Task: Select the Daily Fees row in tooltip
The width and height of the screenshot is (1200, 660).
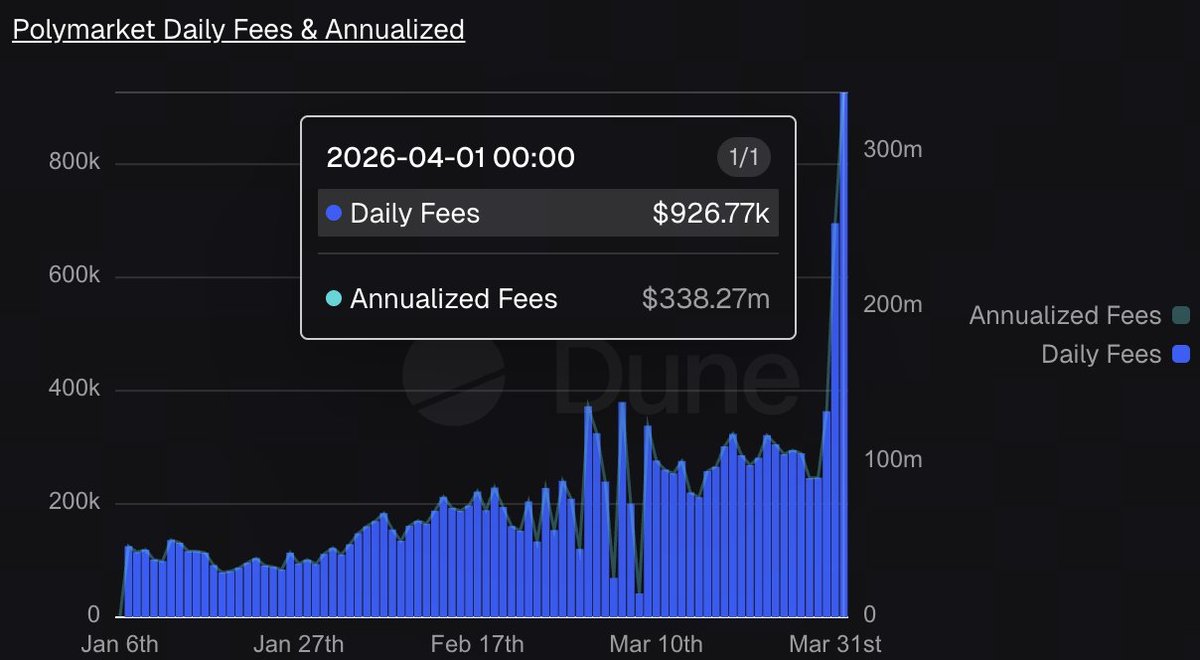Action: click(548, 213)
